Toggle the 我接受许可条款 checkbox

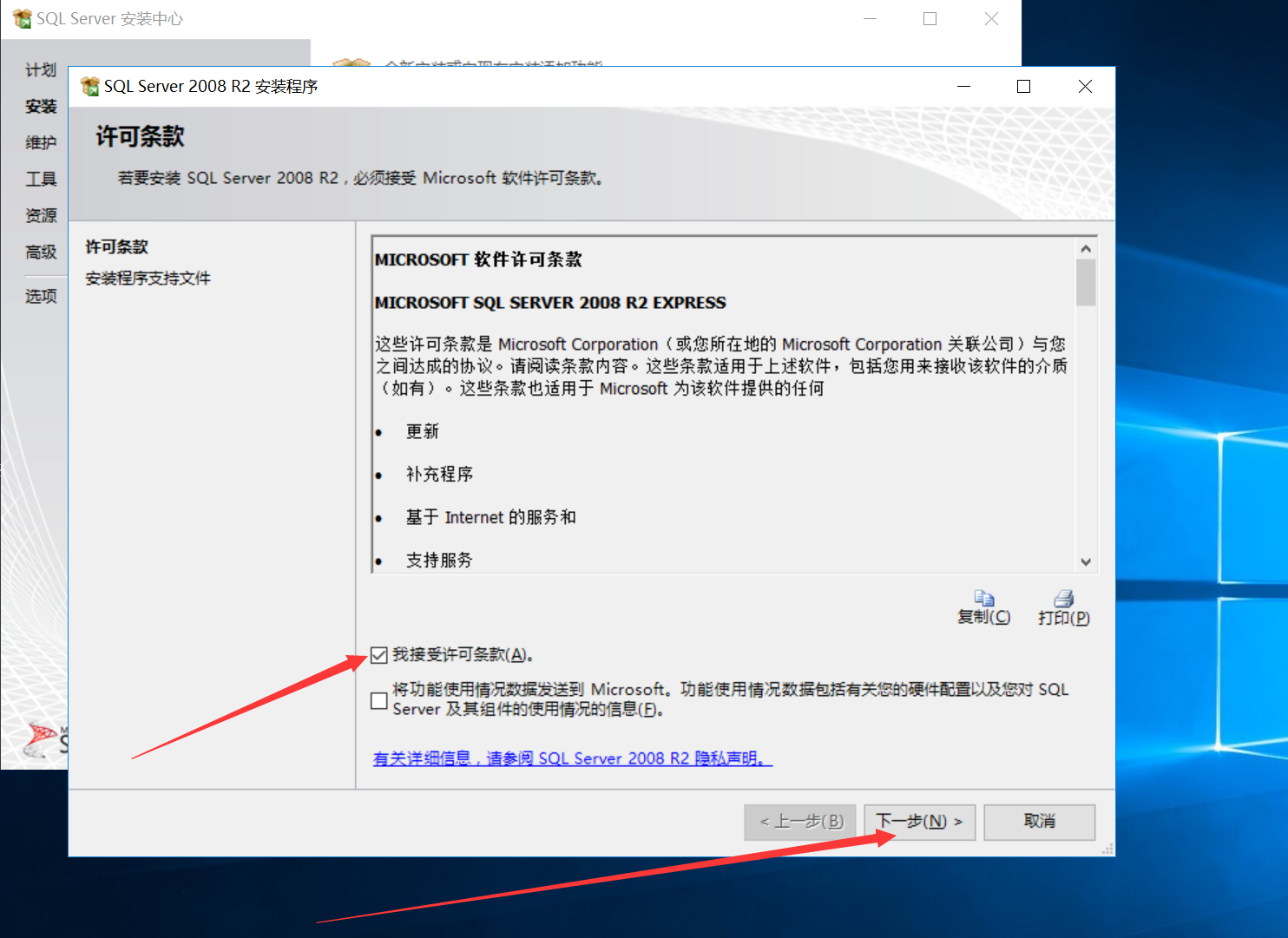(378, 655)
